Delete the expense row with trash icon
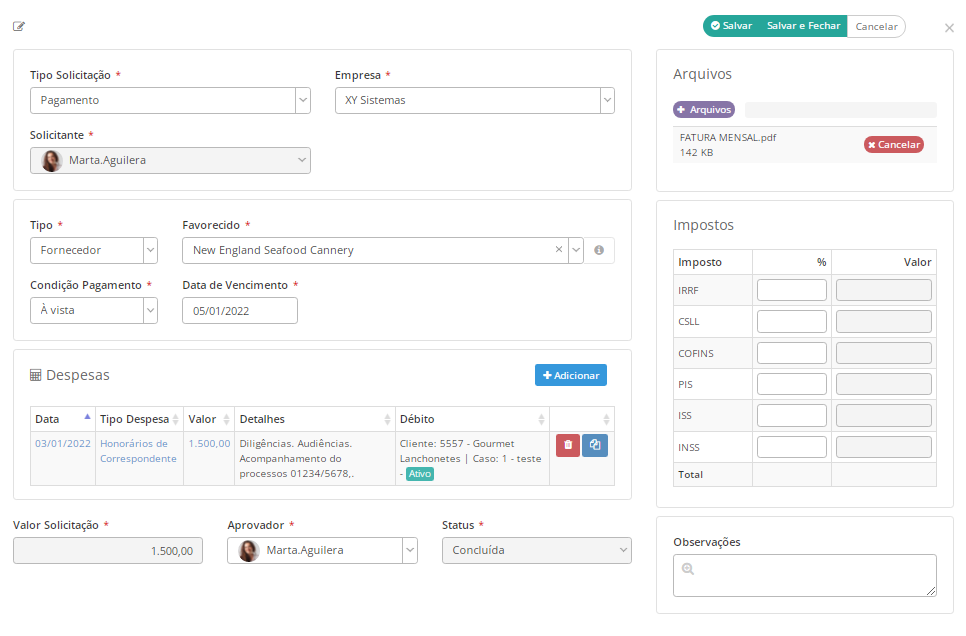The image size is (966, 636). (568, 445)
